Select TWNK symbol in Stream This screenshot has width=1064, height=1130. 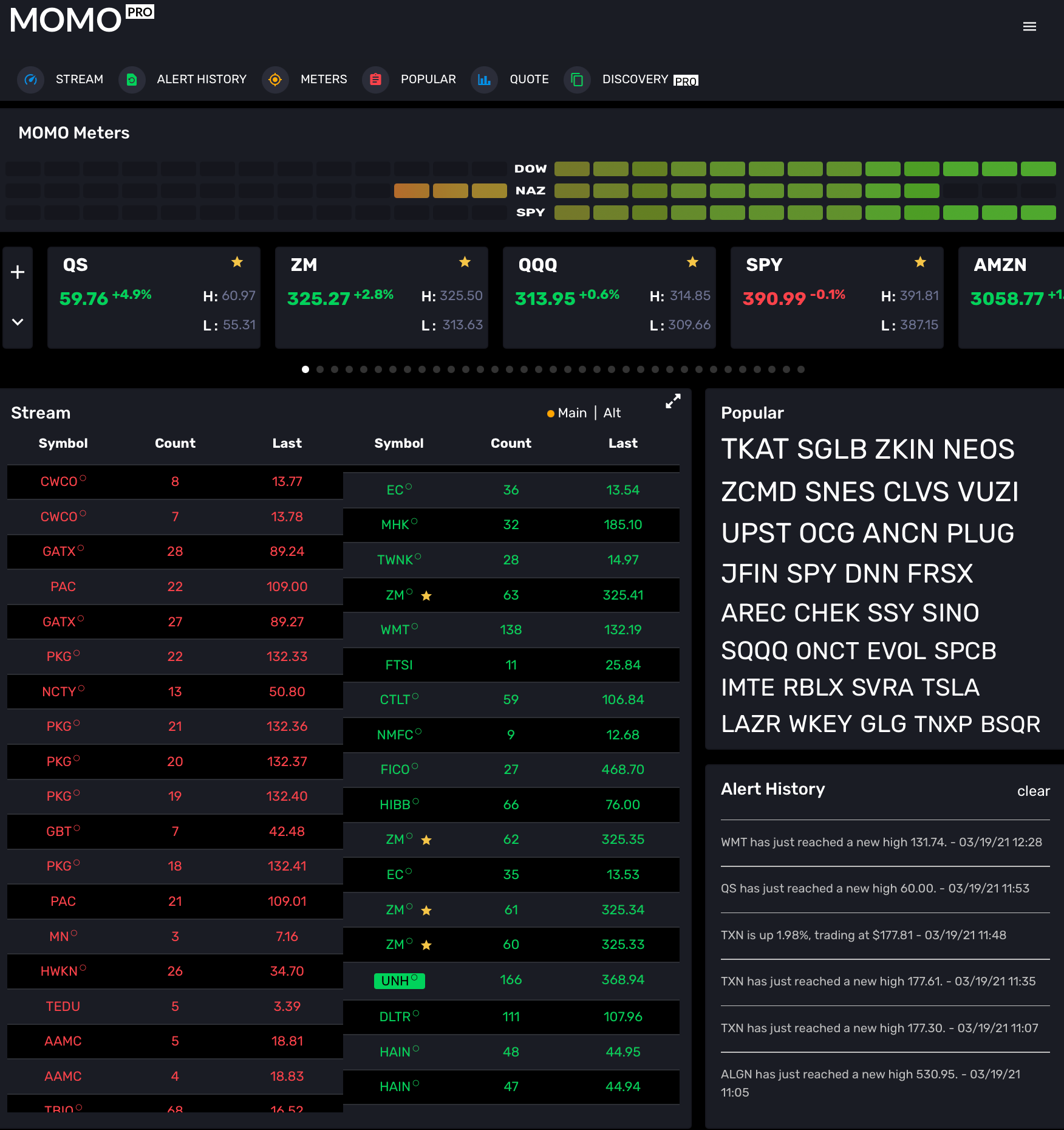pyautogui.click(x=399, y=560)
